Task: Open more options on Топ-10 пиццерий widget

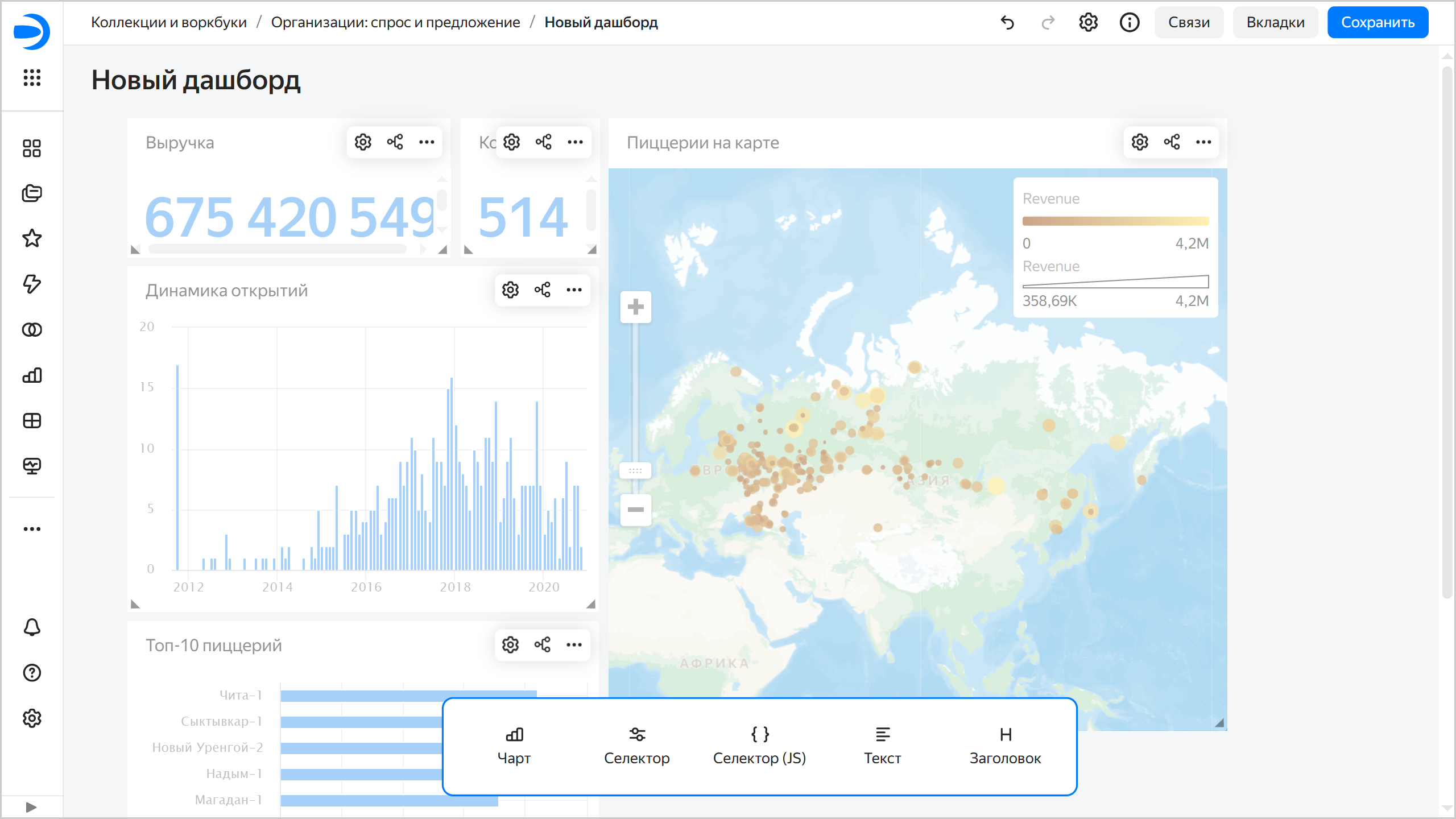Action: pos(574,645)
